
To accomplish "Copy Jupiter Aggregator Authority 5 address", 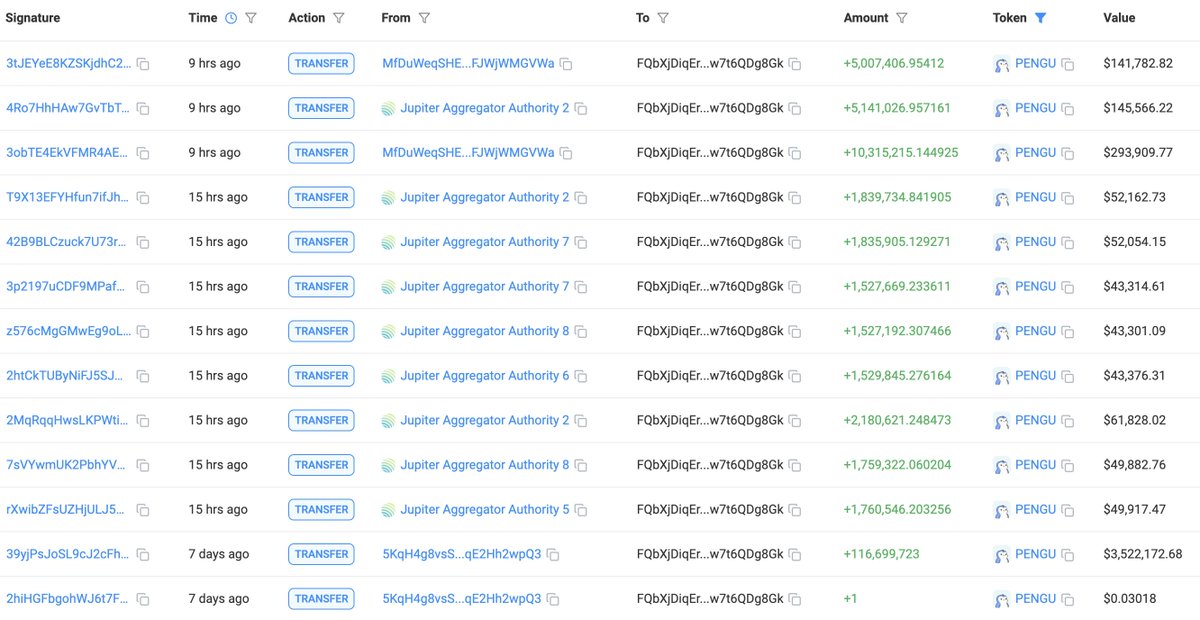I will pos(581,510).
